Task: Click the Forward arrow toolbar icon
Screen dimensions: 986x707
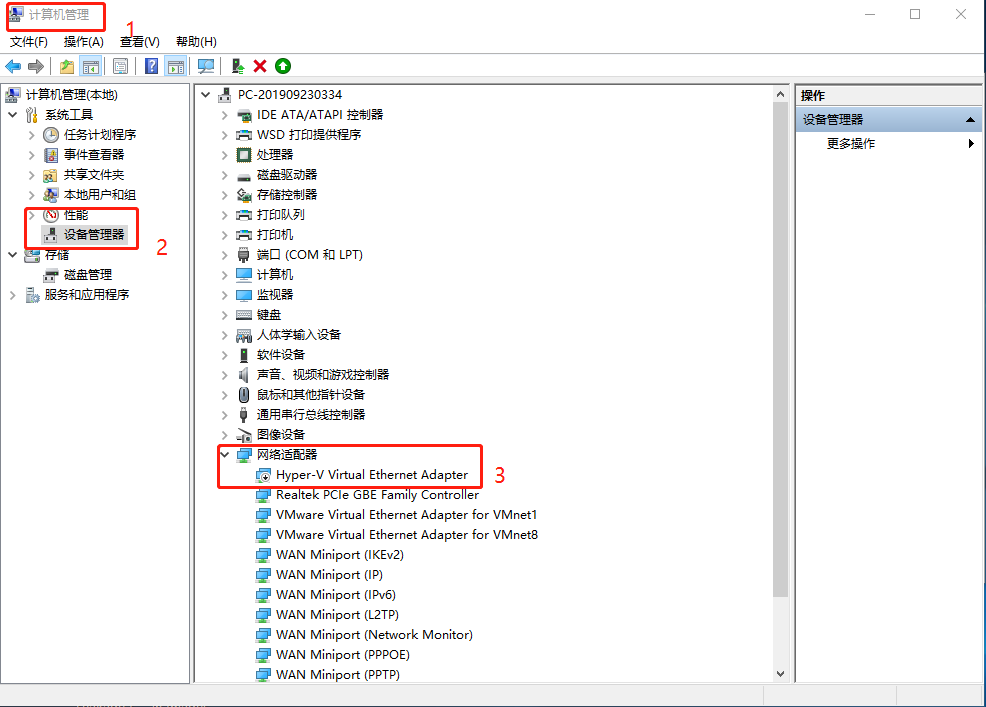Action: (36, 66)
